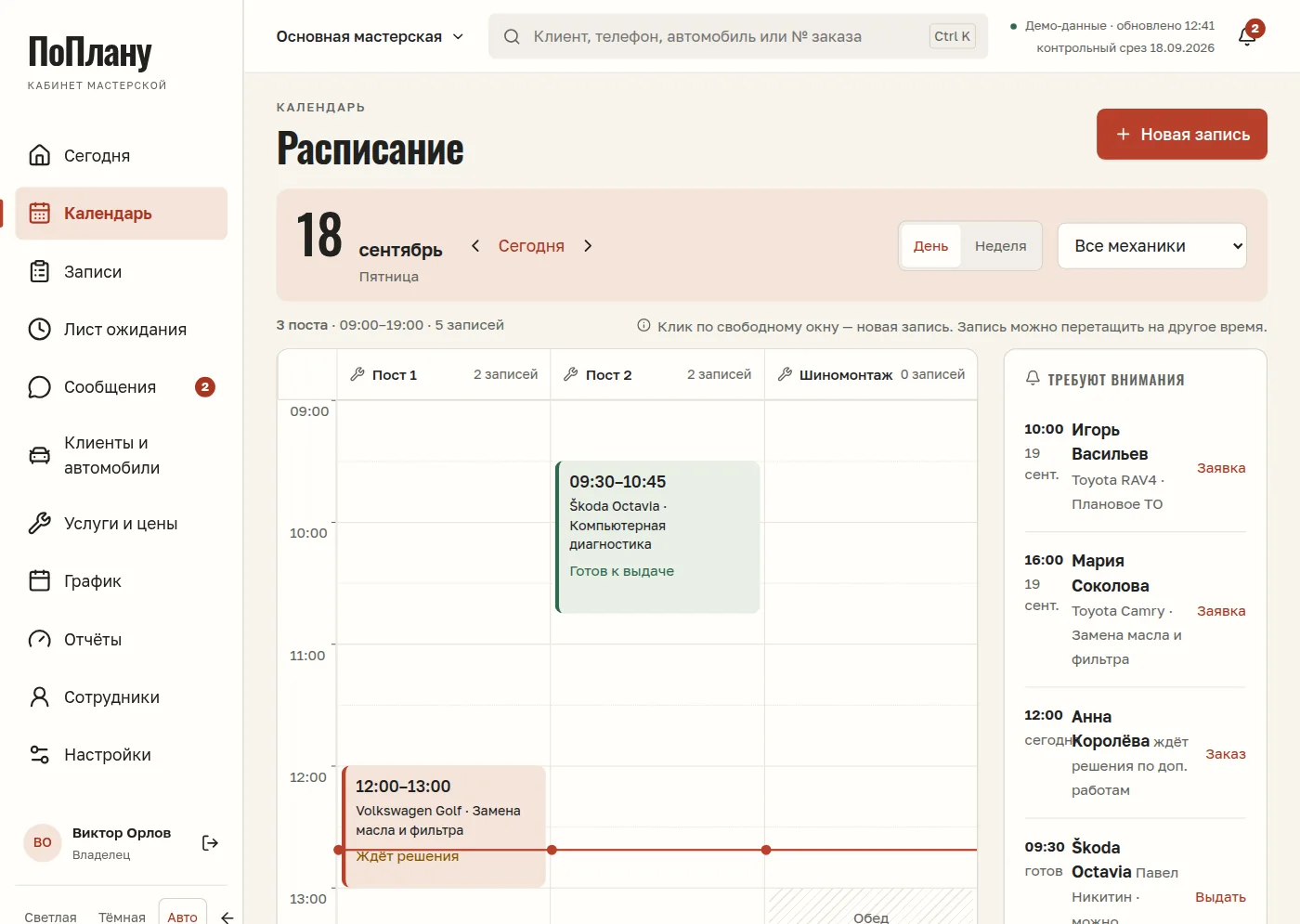The height and width of the screenshot is (924, 1300).
Task: Switch to День view
Action: (x=930, y=246)
